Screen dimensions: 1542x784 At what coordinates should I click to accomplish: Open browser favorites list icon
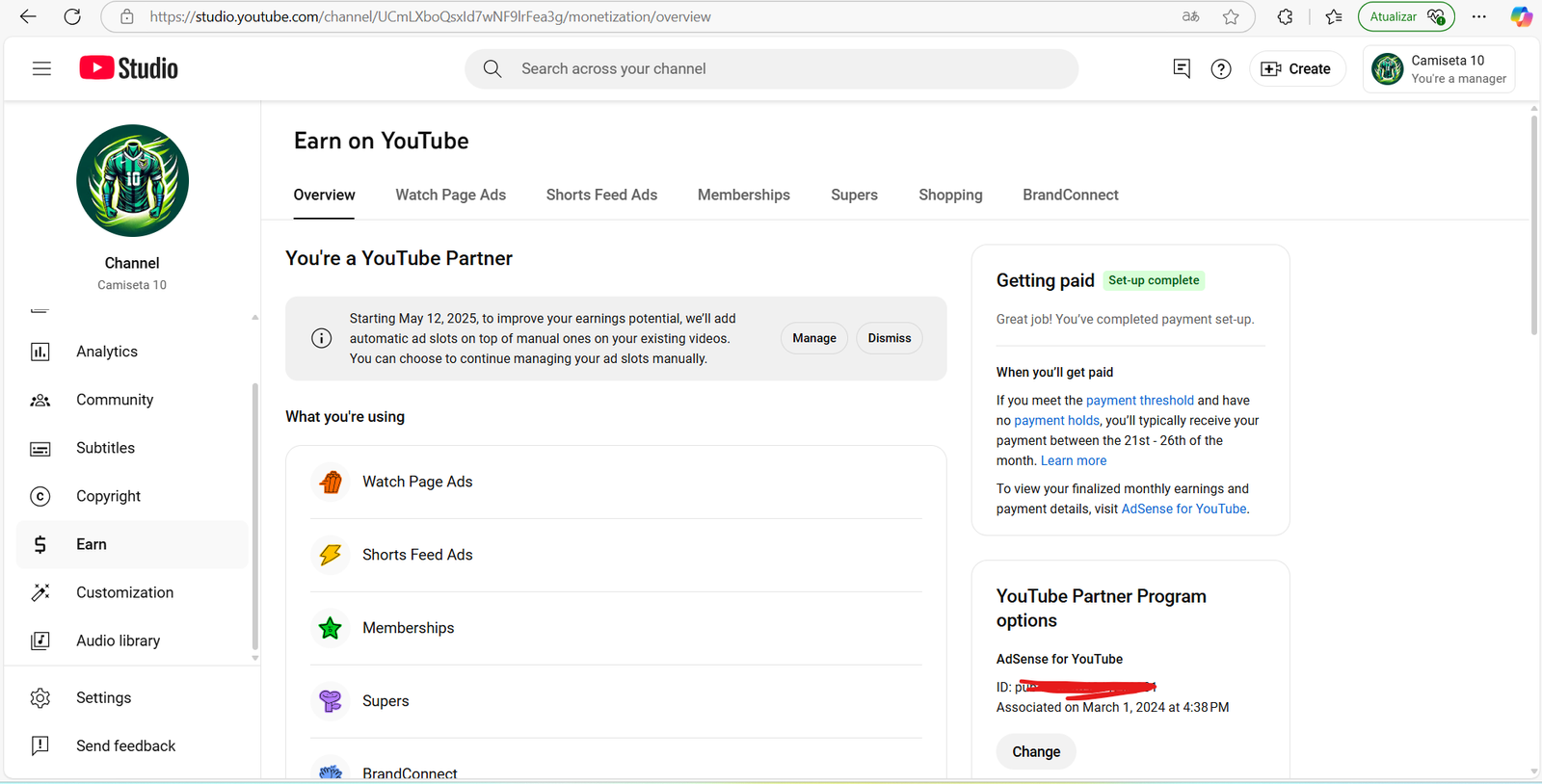click(x=1334, y=16)
